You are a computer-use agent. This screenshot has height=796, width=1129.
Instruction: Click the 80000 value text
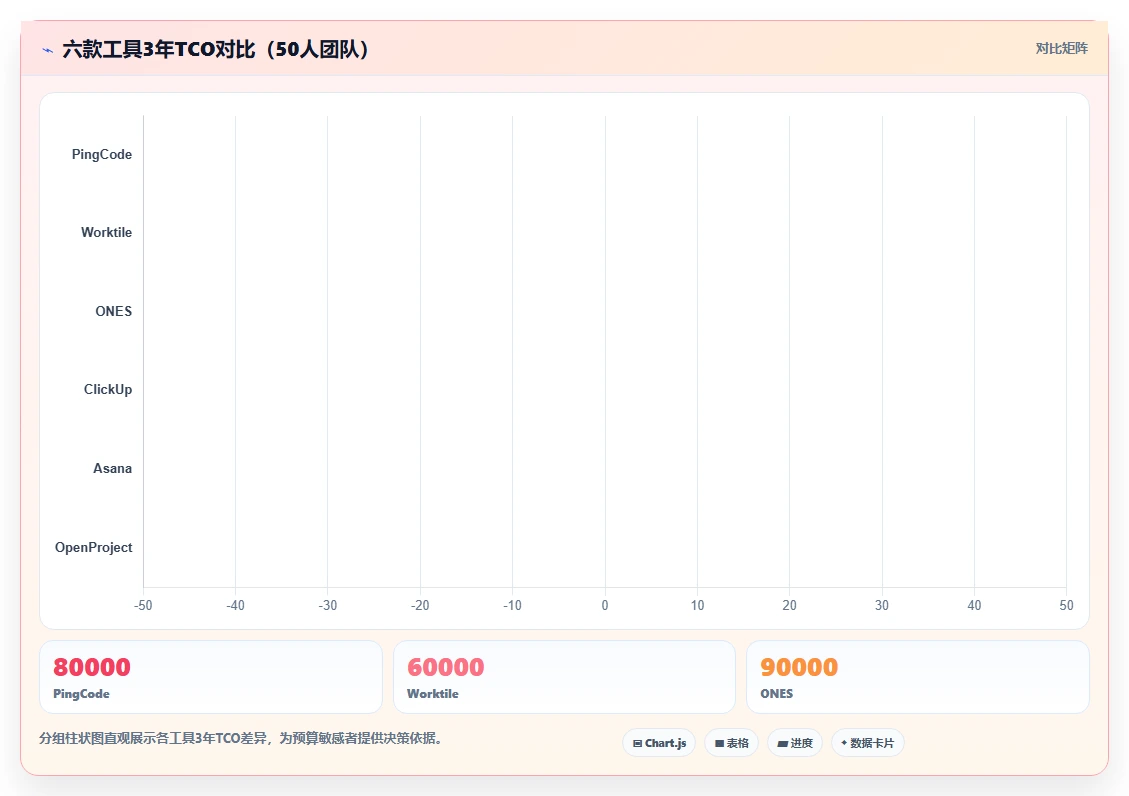(91, 667)
